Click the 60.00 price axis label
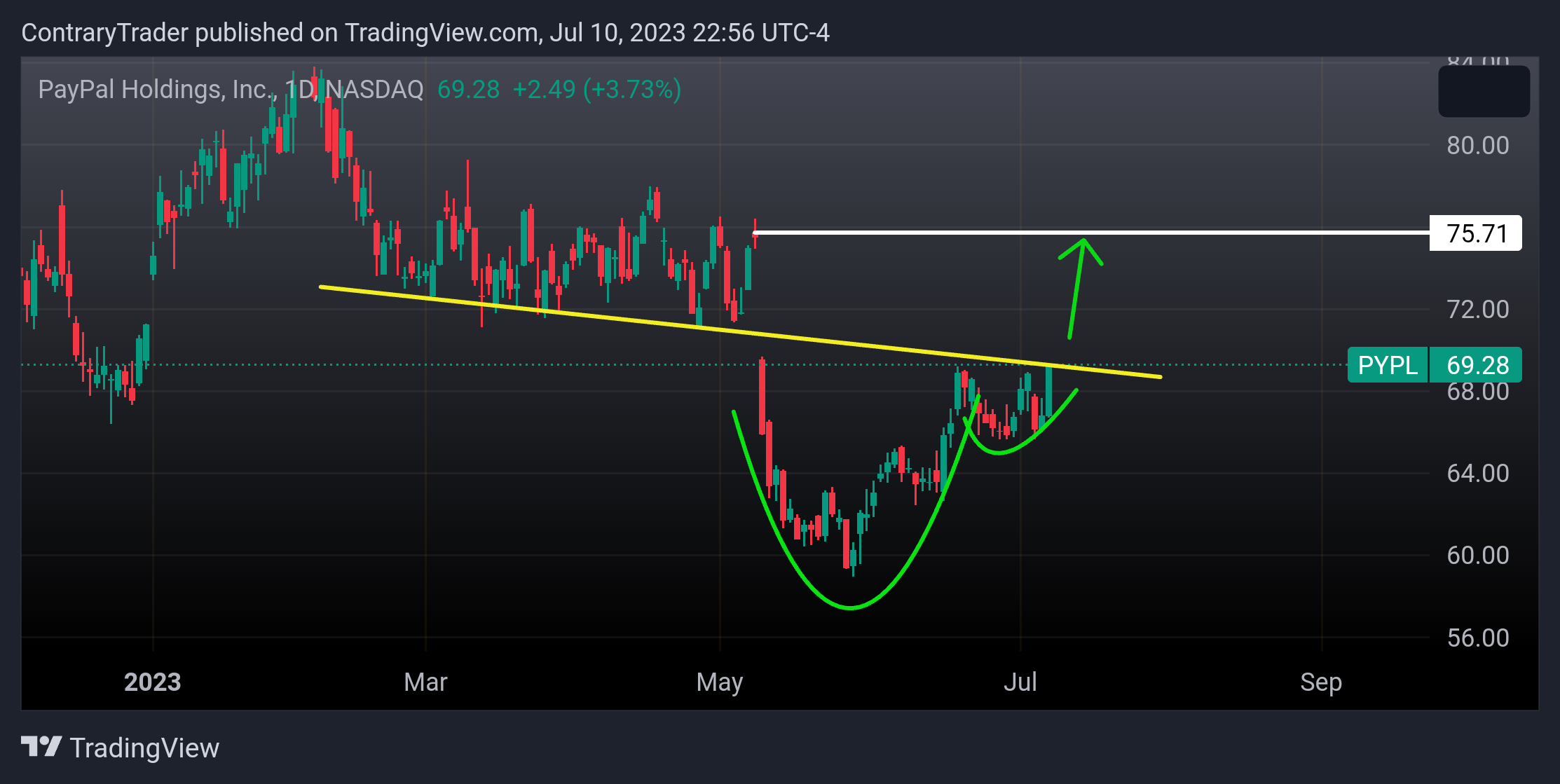This screenshot has width=1560, height=784. tap(1477, 556)
